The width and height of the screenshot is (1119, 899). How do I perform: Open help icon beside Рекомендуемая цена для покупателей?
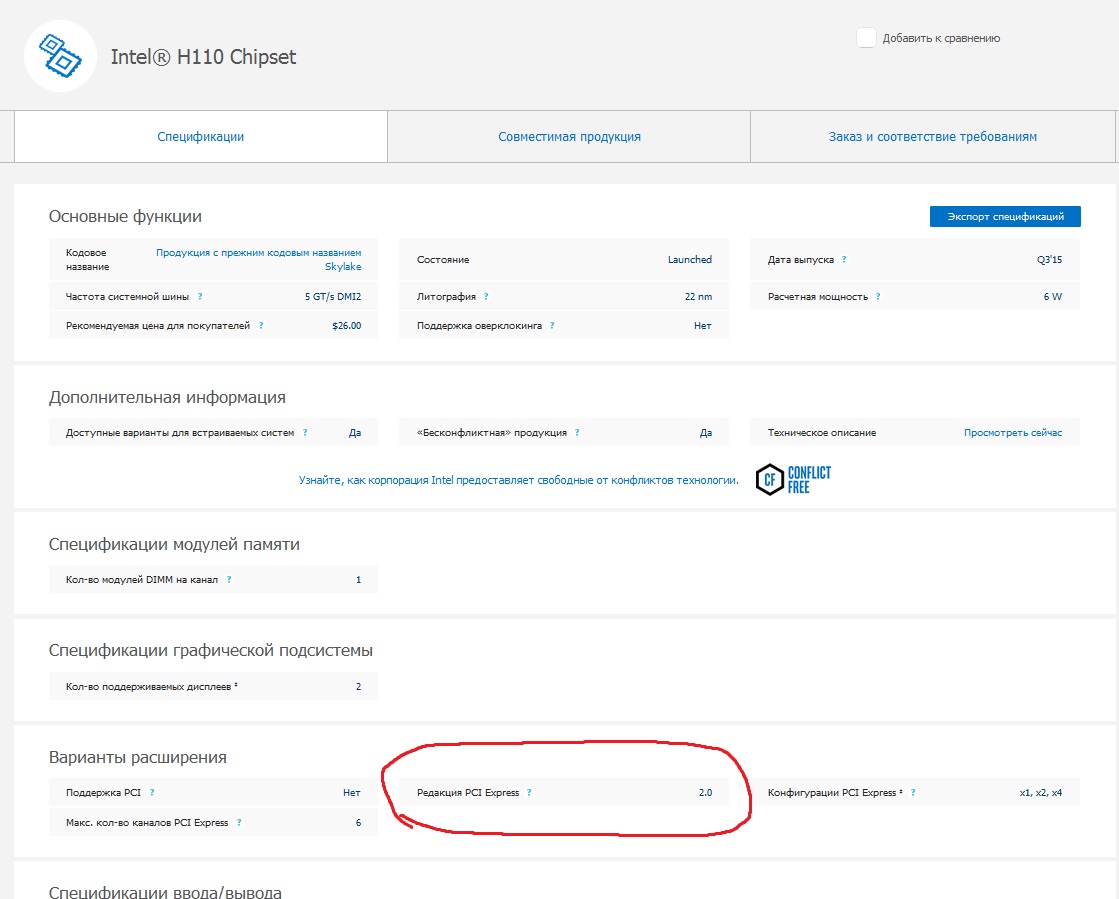point(261,325)
